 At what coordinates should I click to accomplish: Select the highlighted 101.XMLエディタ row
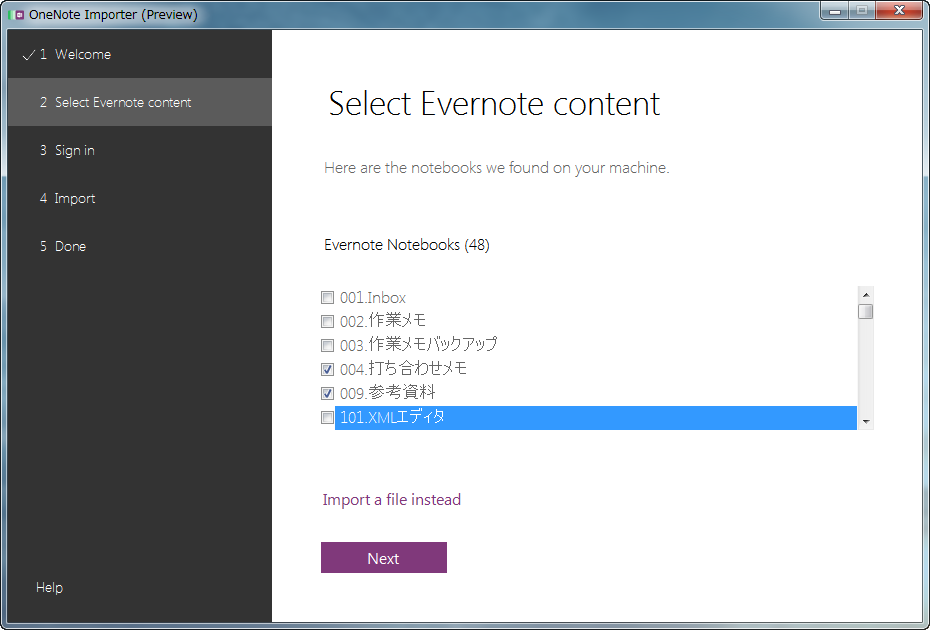click(x=596, y=418)
